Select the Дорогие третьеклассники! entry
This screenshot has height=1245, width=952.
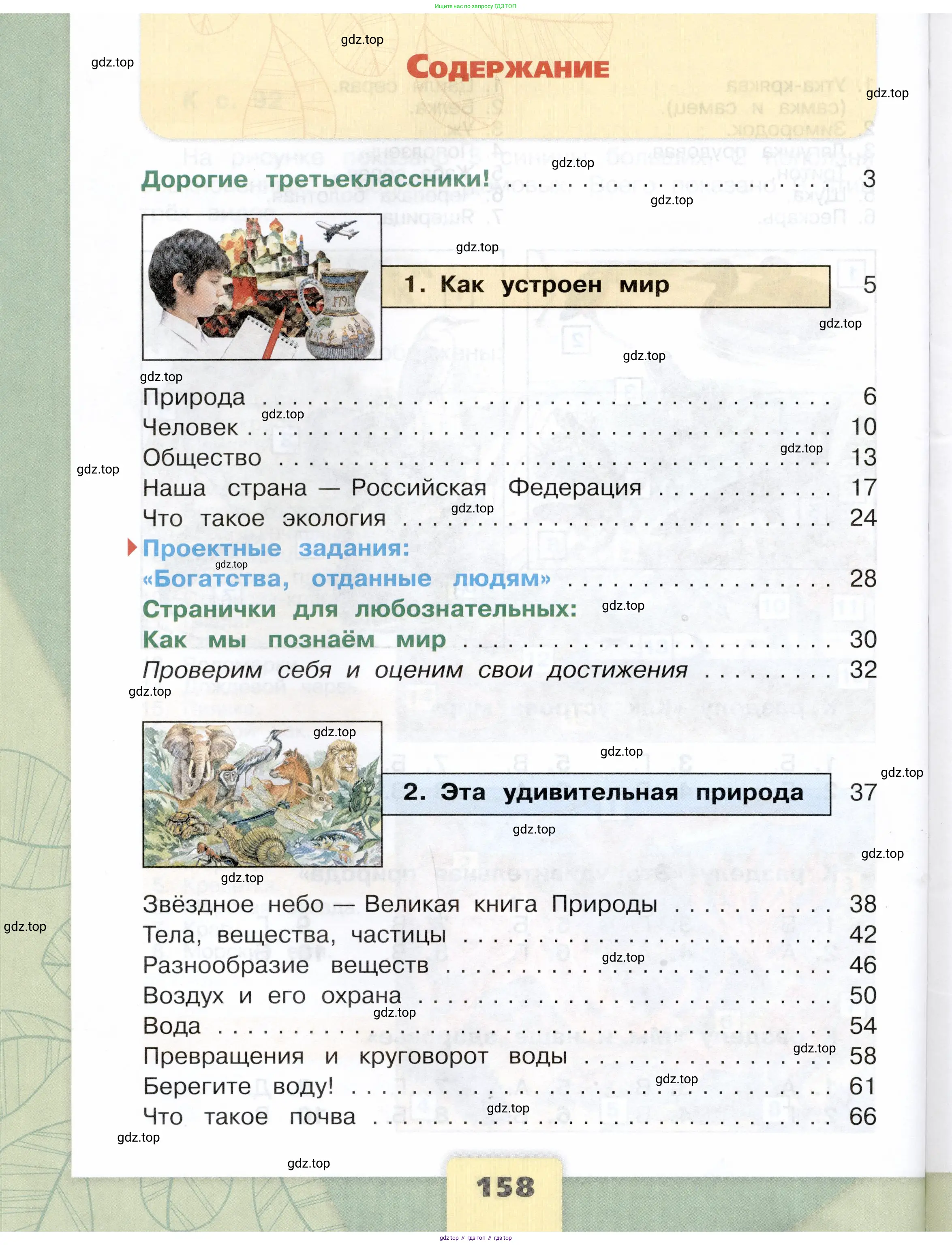[315, 180]
